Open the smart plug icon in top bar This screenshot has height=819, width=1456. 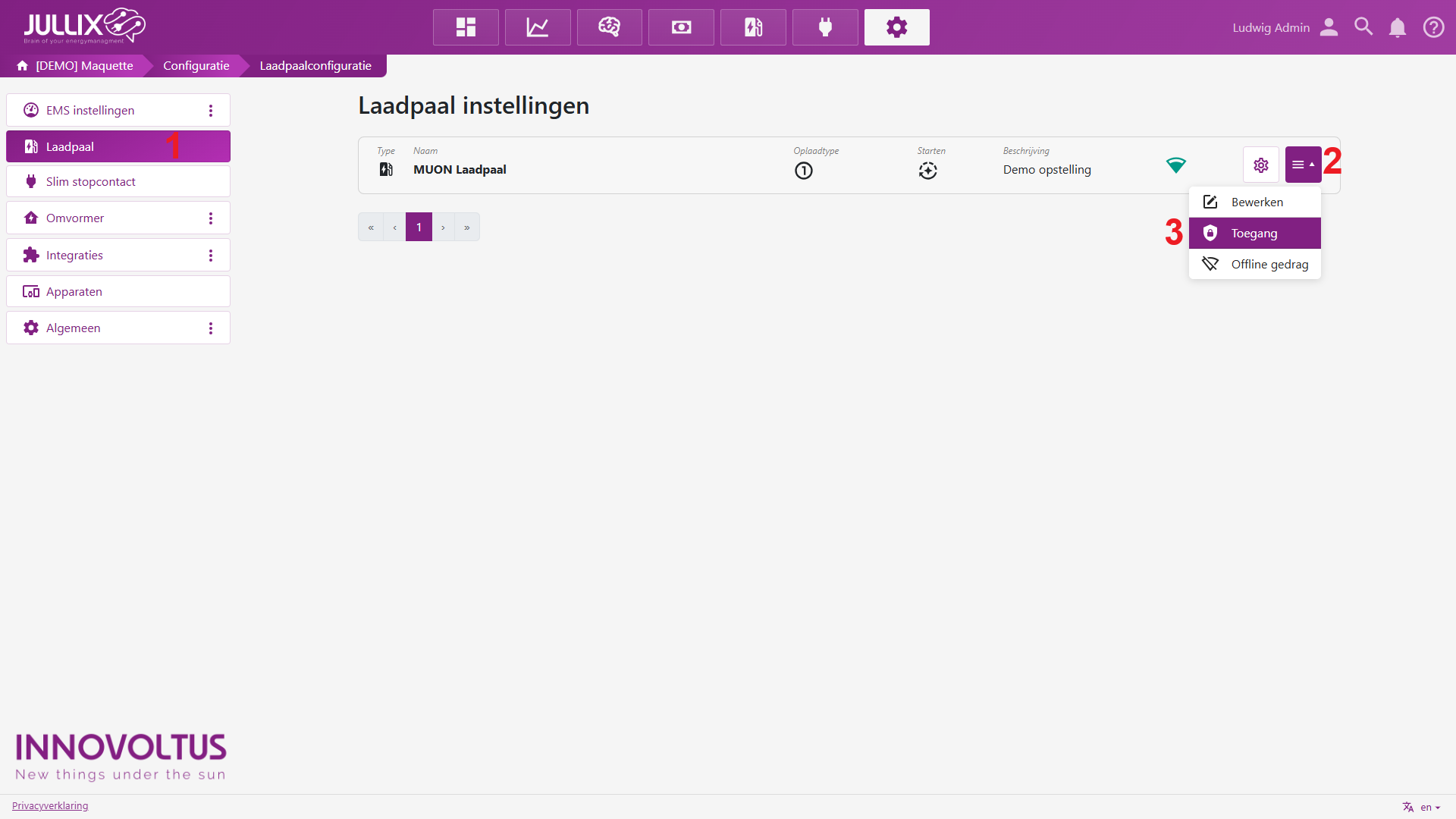pos(825,27)
